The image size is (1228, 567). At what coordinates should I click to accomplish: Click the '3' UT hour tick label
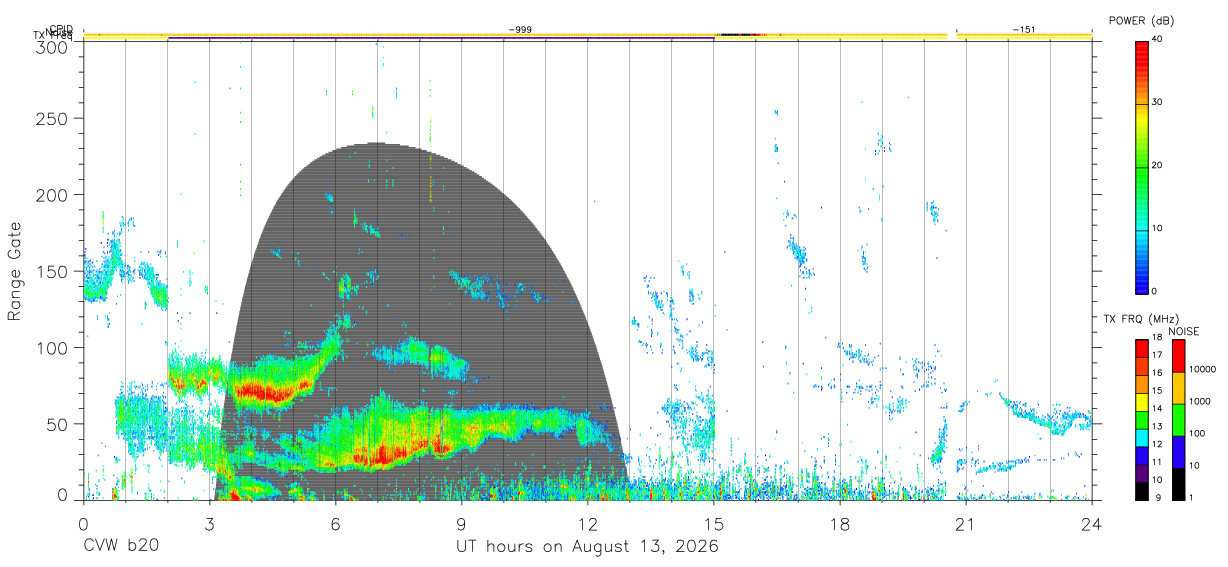(210, 523)
